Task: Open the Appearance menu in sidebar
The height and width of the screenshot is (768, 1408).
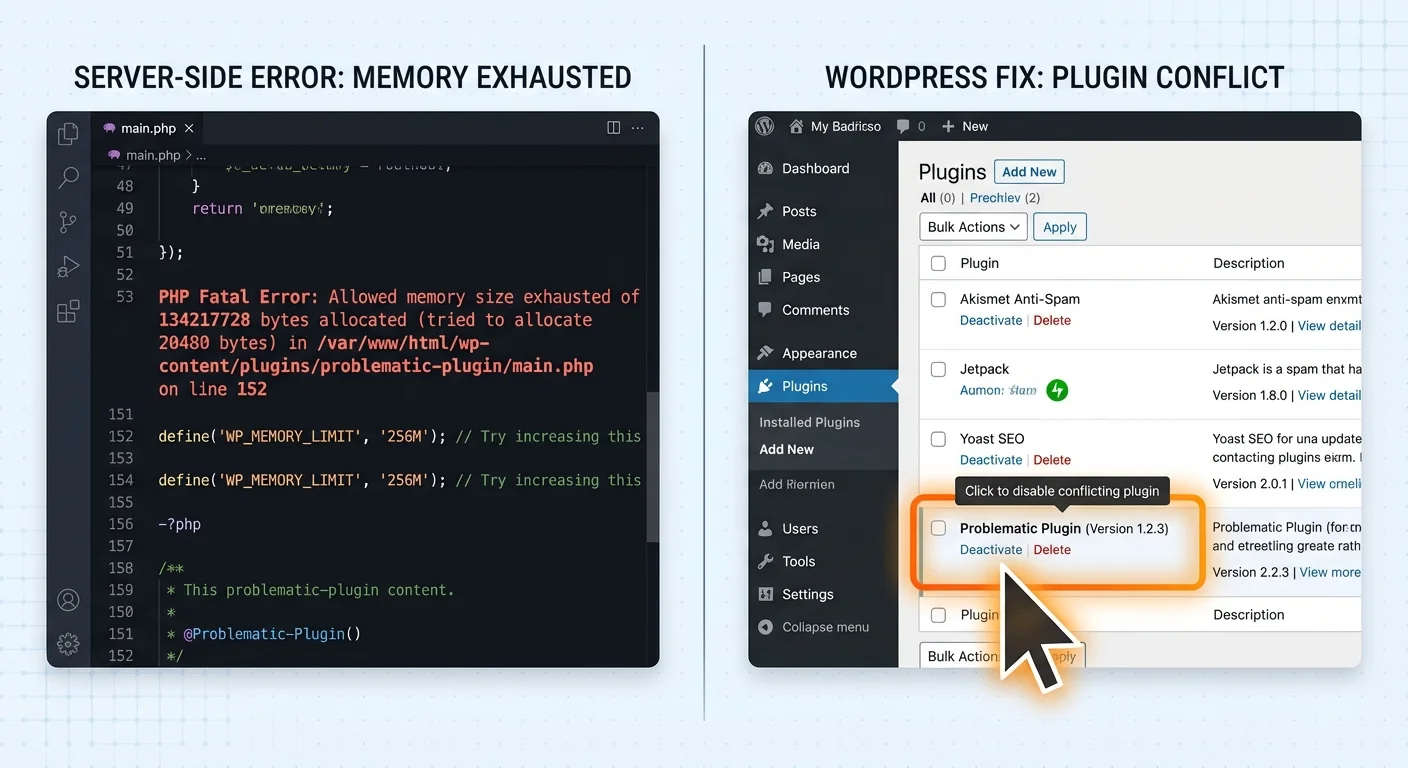Action: tap(819, 353)
